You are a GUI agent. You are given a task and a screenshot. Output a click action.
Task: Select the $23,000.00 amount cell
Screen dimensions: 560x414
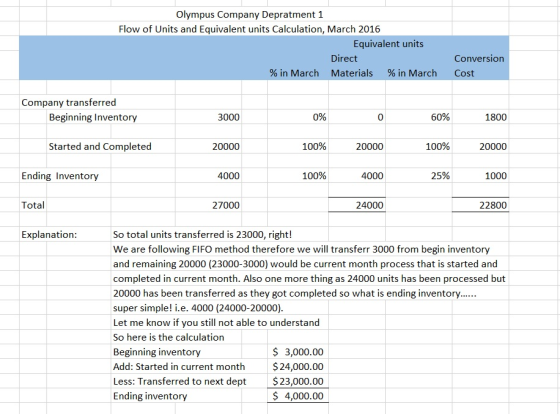coord(298,381)
